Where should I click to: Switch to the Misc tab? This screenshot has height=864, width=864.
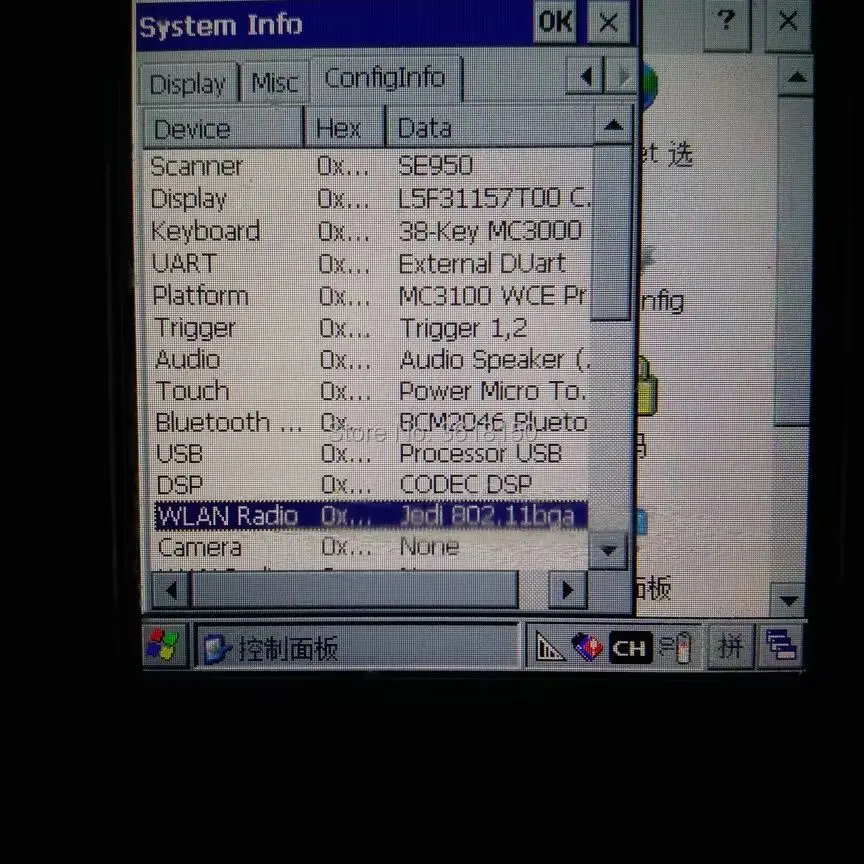[274, 83]
